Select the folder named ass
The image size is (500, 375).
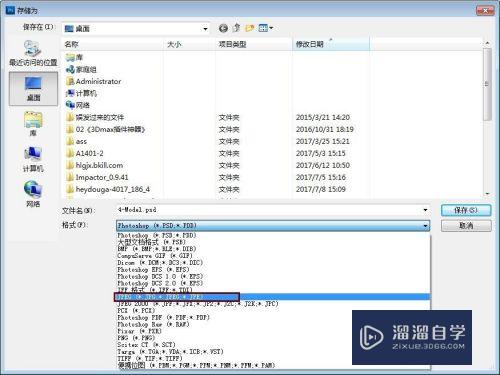[x=77, y=141]
